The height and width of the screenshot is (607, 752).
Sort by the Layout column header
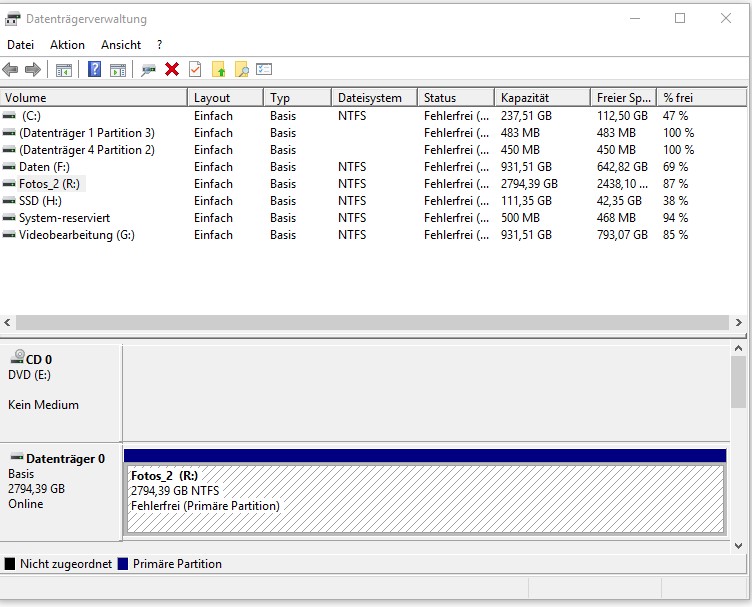click(x=225, y=98)
